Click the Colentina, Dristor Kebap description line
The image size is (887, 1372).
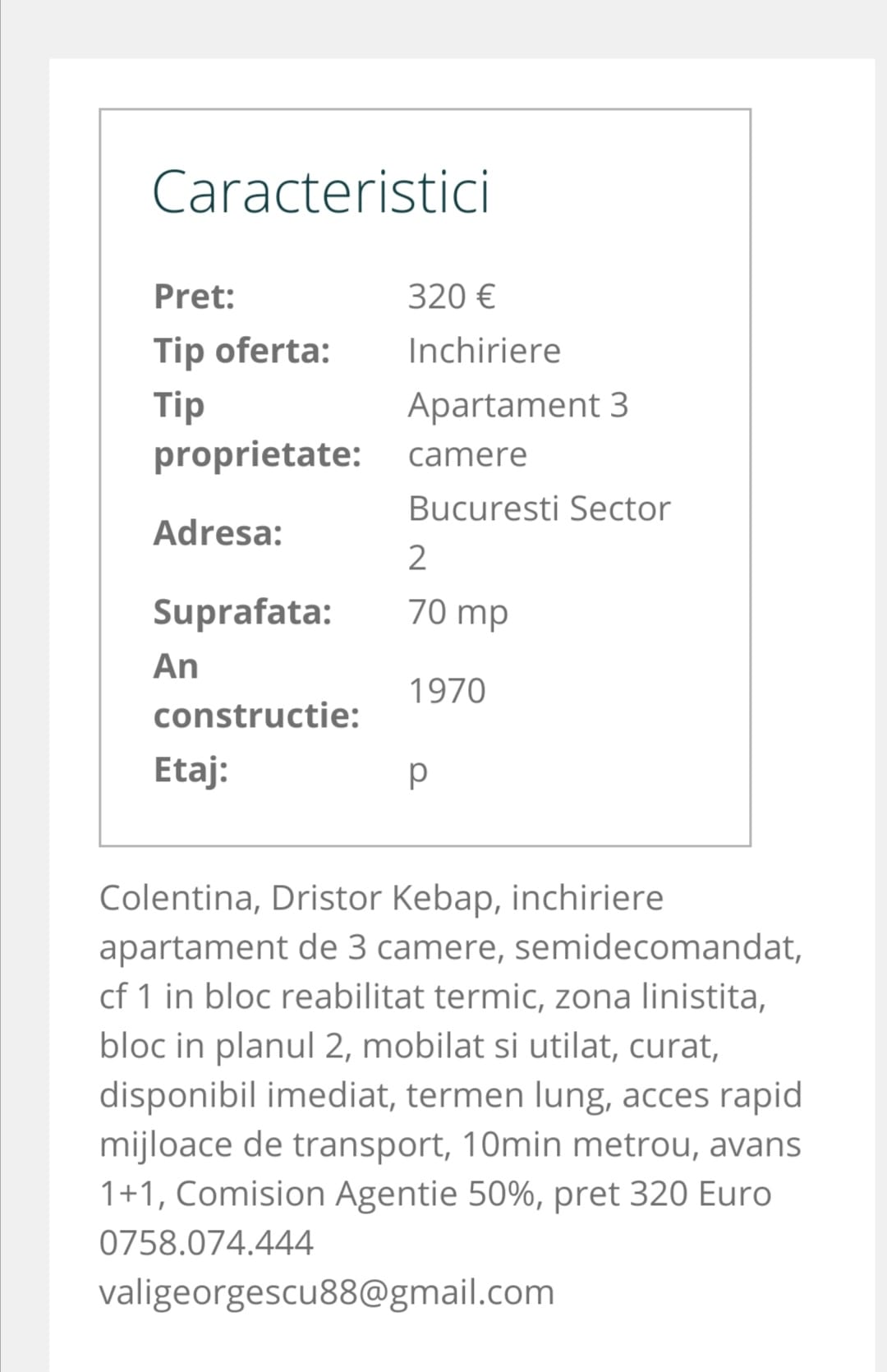coord(381,898)
